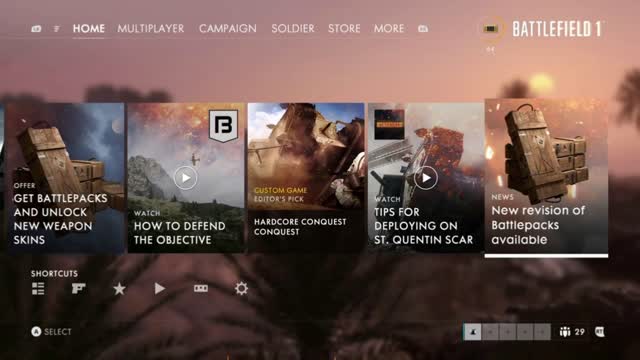
Task: Click the right bumper icon after MORE
Action: pos(423,29)
